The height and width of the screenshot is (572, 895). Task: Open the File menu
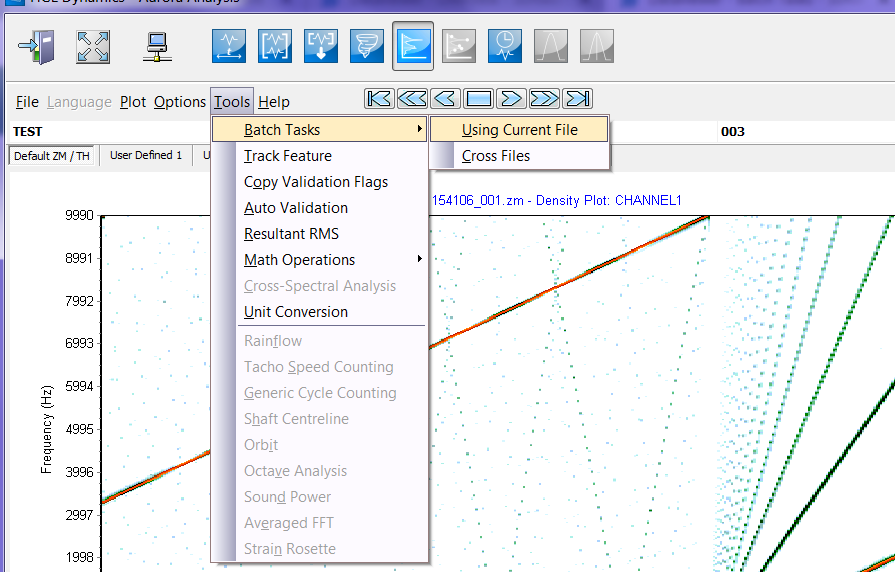tap(27, 102)
